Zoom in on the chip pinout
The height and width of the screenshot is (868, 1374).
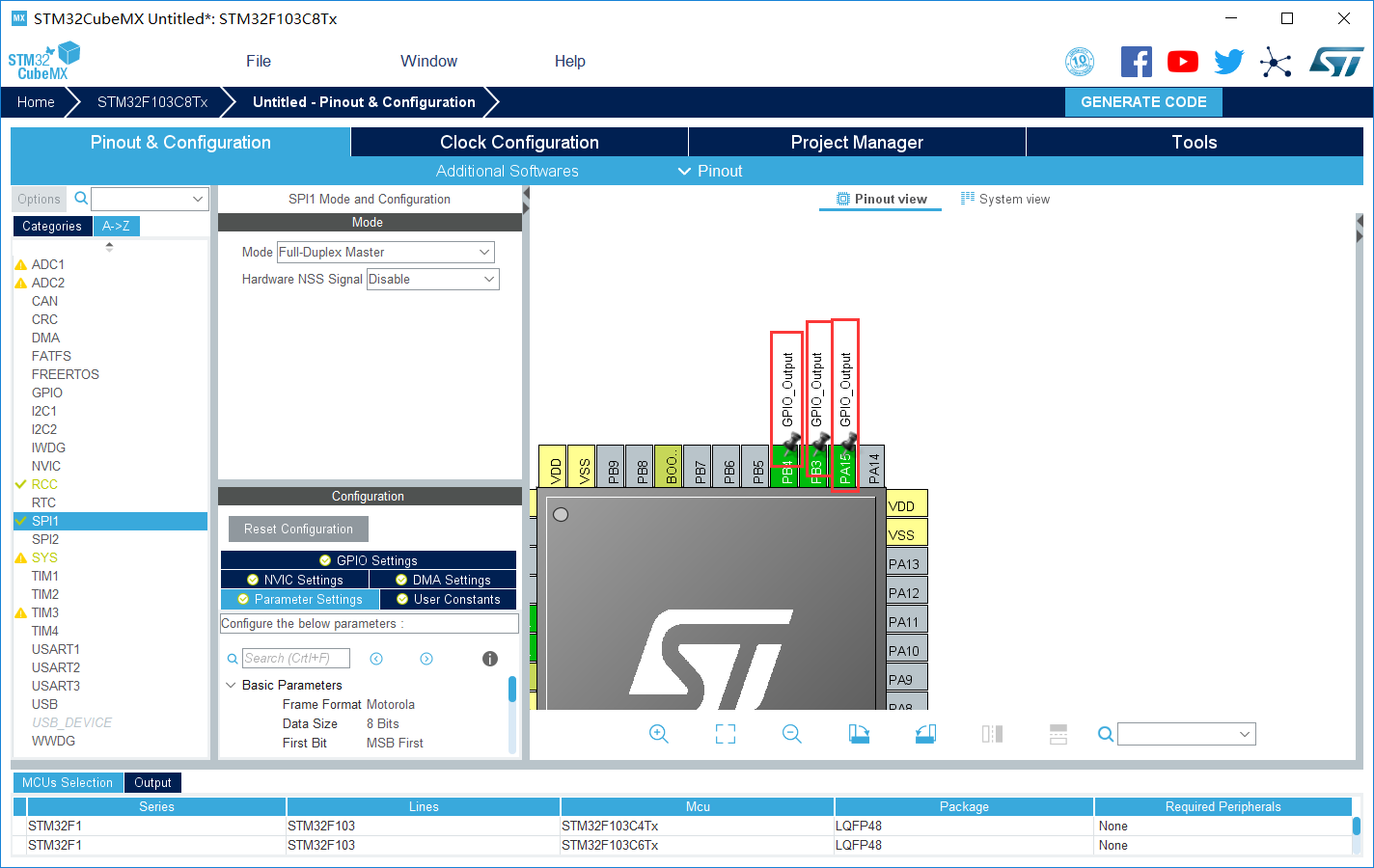pyautogui.click(x=659, y=734)
